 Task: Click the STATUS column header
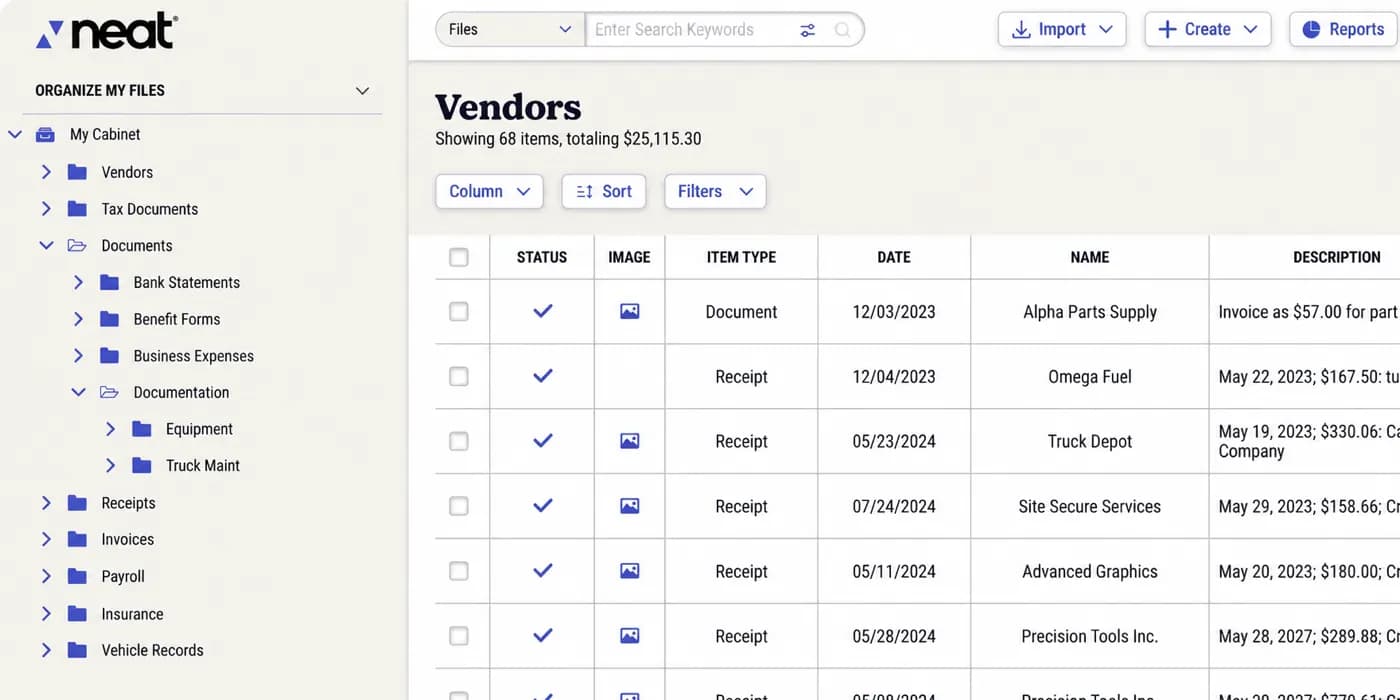pos(542,257)
